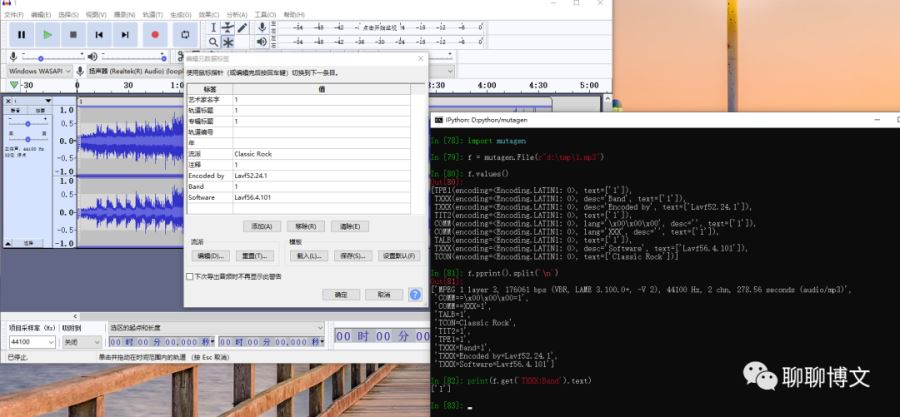Click the template 保存(S)... button
Viewport: 900px width, 417px height.
353,256
